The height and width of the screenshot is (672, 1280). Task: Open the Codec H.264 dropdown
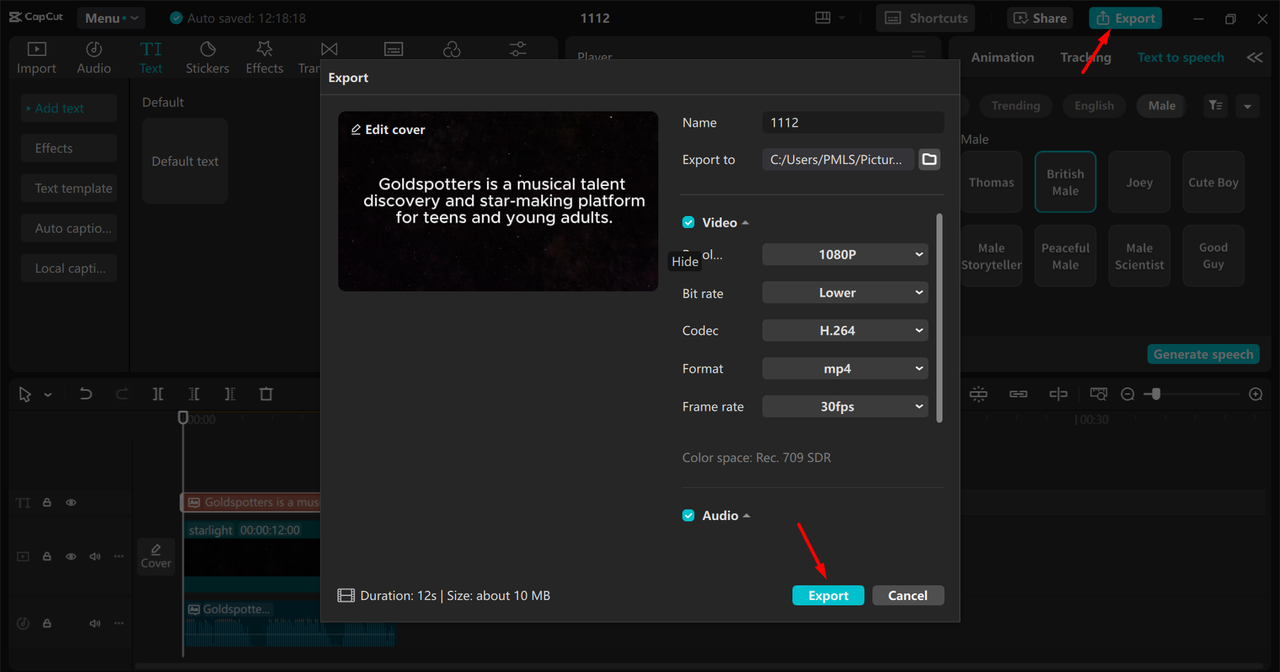pyautogui.click(x=845, y=330)
